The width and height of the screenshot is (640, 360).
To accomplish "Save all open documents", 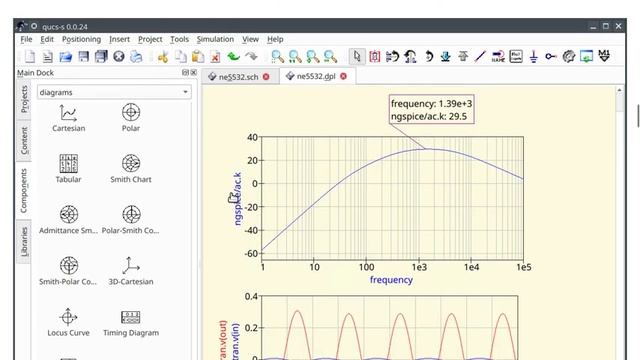I will tap(101, 56).
